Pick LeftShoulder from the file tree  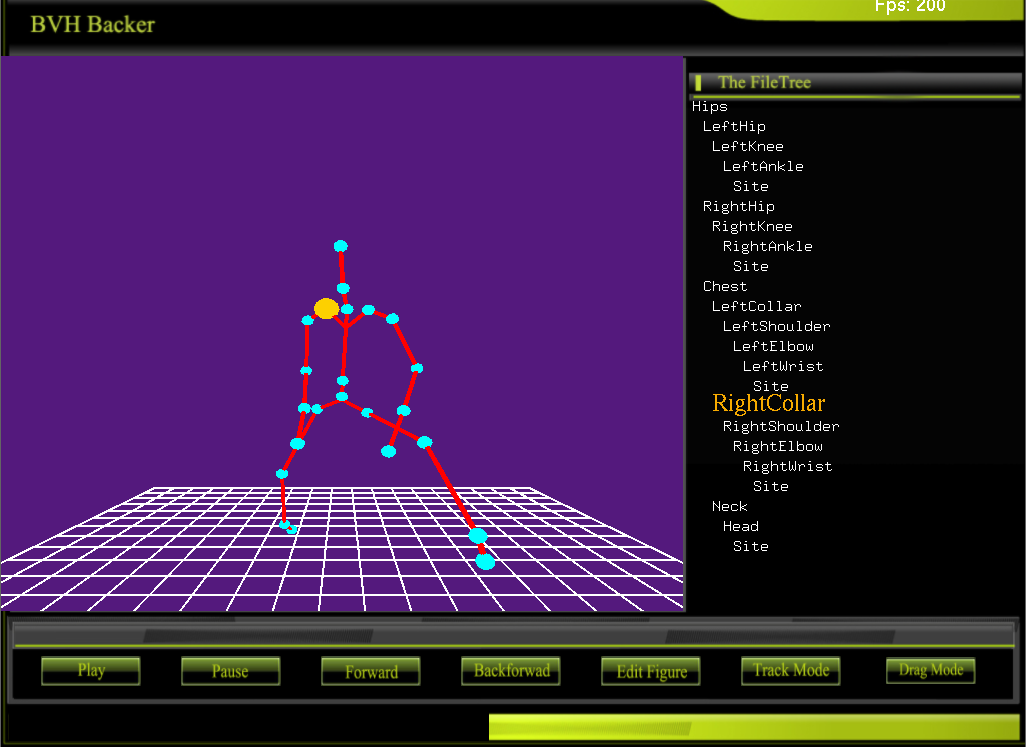click(x=776, y=327)
